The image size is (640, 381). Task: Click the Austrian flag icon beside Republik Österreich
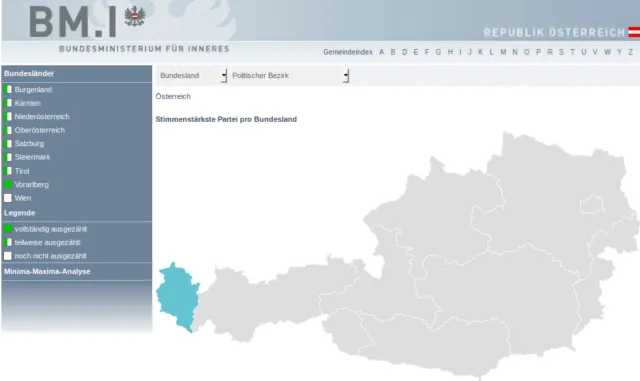[x=634, y=32]
